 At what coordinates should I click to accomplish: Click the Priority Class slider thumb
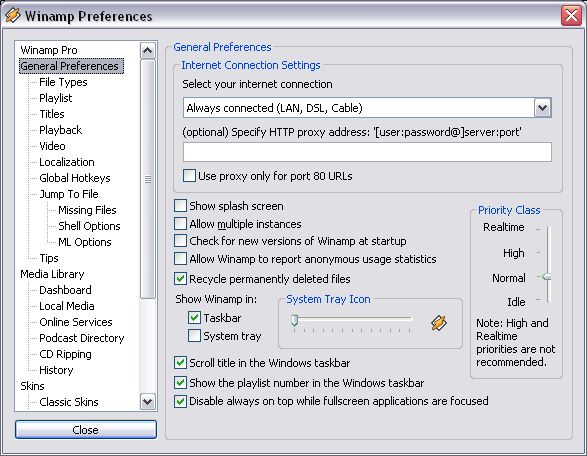[x=547, y=277]
